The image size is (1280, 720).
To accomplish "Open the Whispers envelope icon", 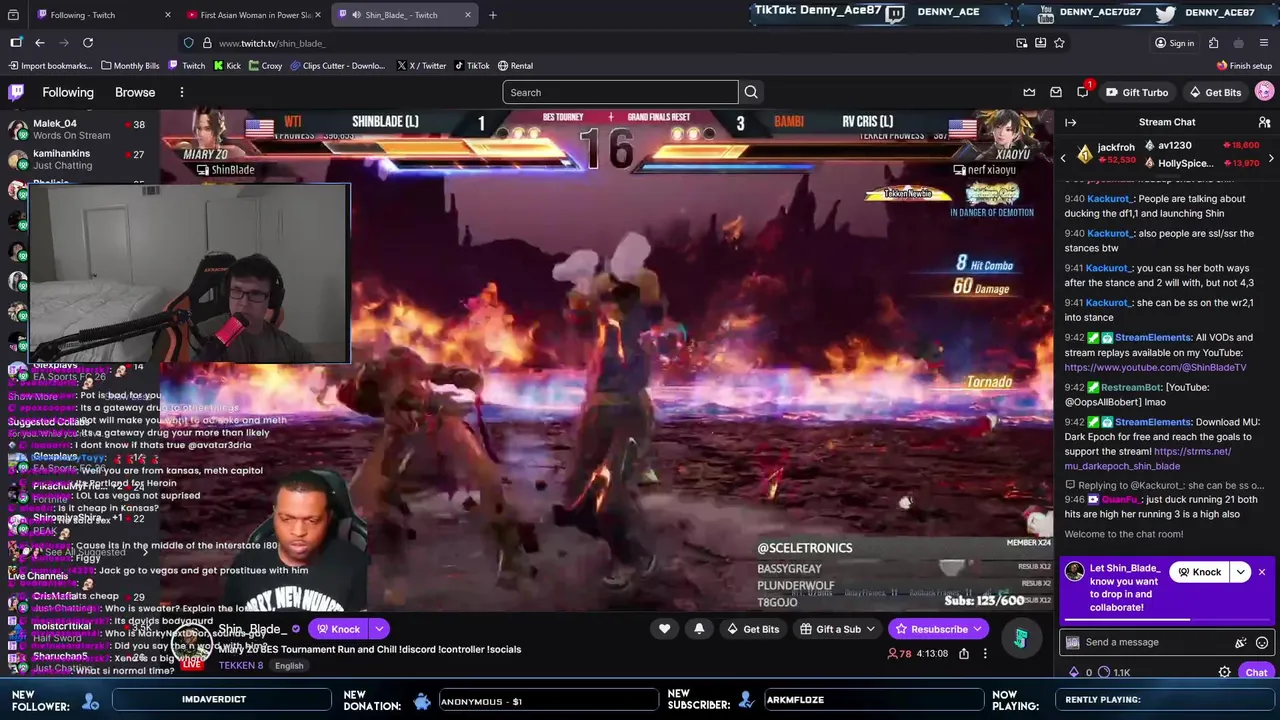I will 1056,92.
